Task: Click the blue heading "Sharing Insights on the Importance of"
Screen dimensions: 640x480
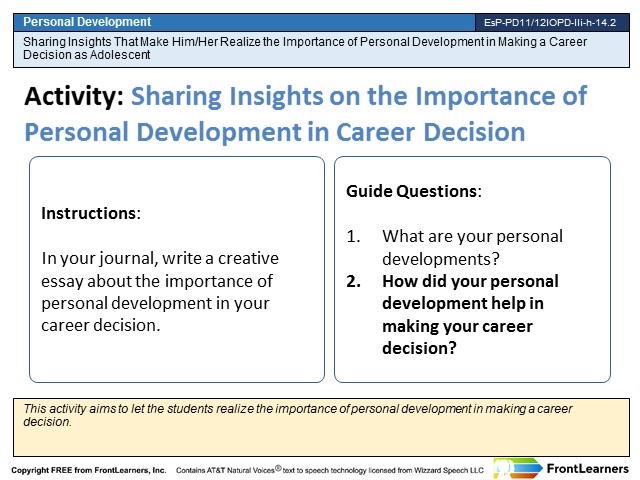Action: pyautogui.click(x=359, y=96)
